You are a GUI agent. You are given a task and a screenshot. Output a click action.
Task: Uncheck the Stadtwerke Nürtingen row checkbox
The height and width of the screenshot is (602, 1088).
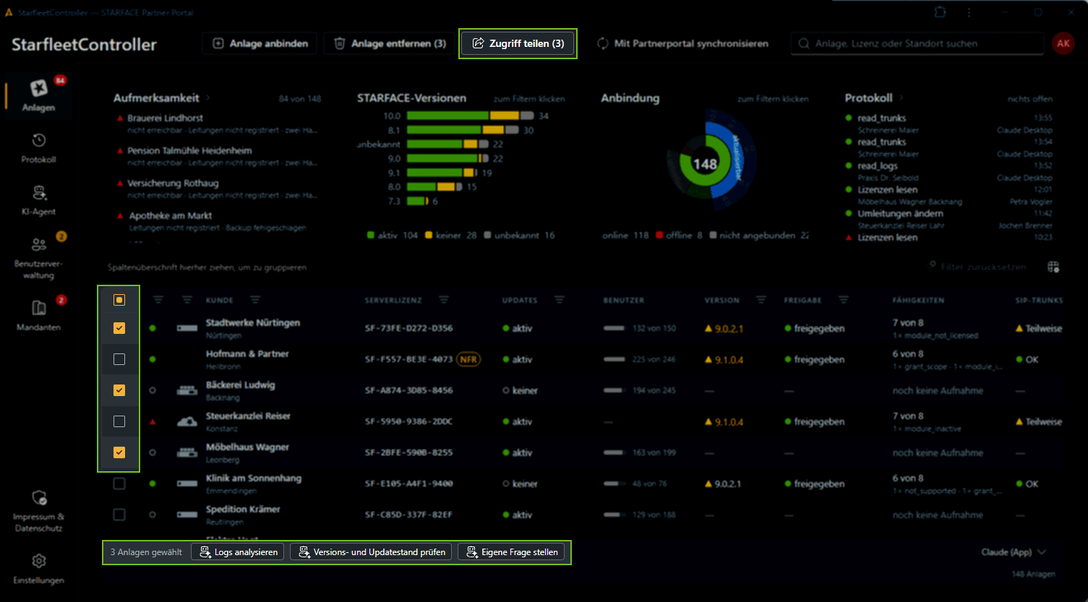[x=119, y=328]
